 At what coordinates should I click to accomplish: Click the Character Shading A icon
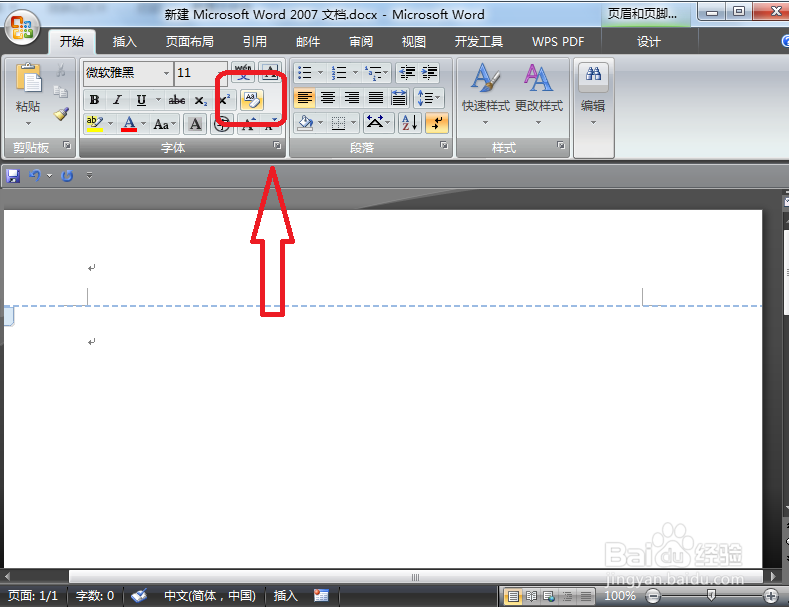195,123
